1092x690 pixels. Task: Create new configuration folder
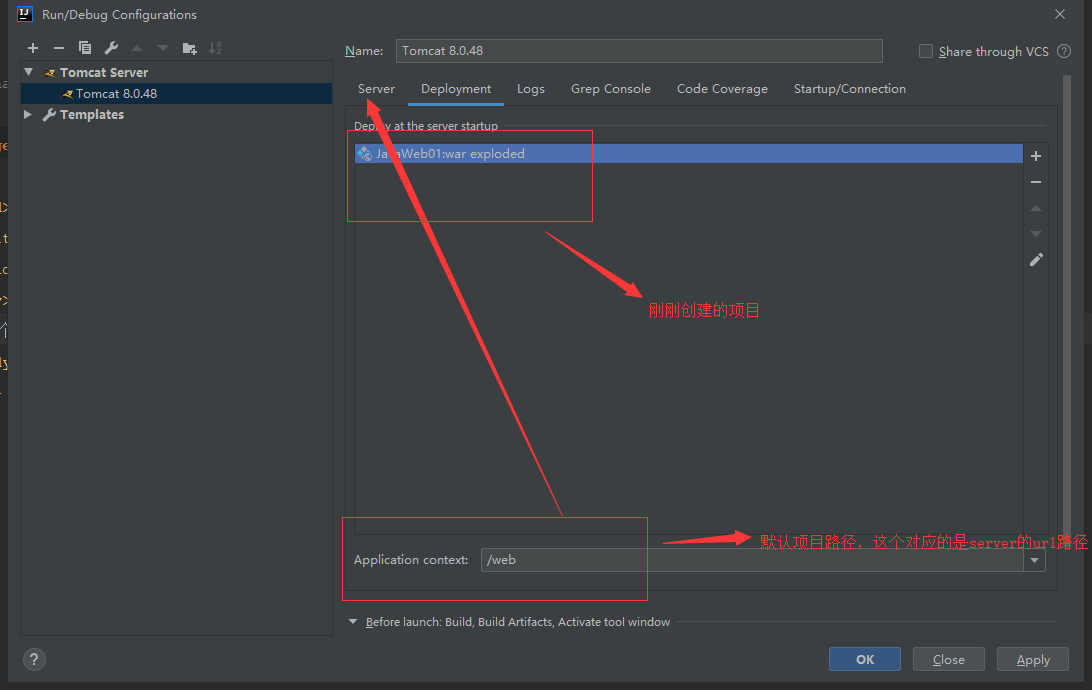point(189,48)
